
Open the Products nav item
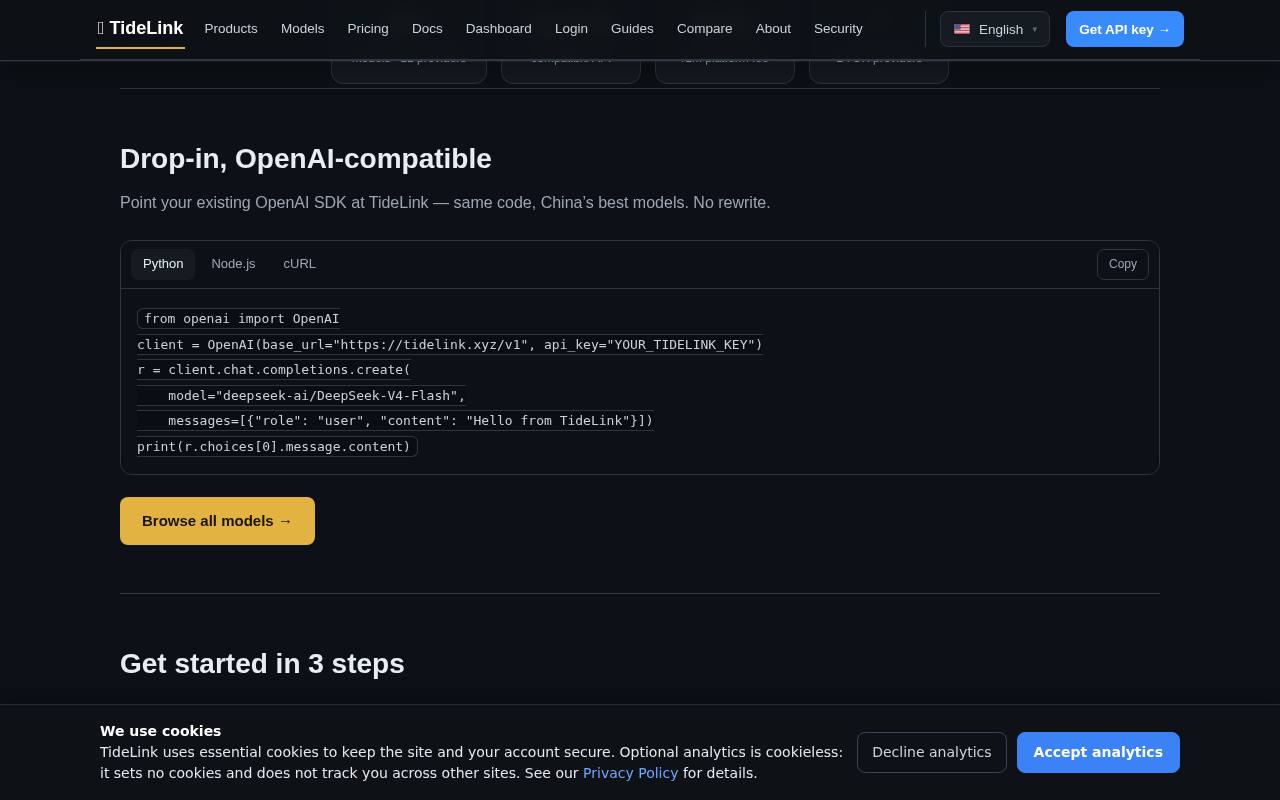click(231, 29)
